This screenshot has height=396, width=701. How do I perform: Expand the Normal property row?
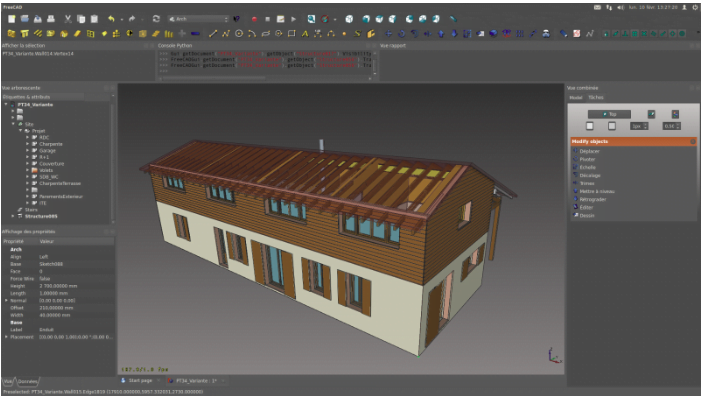[x=6, y=300]
